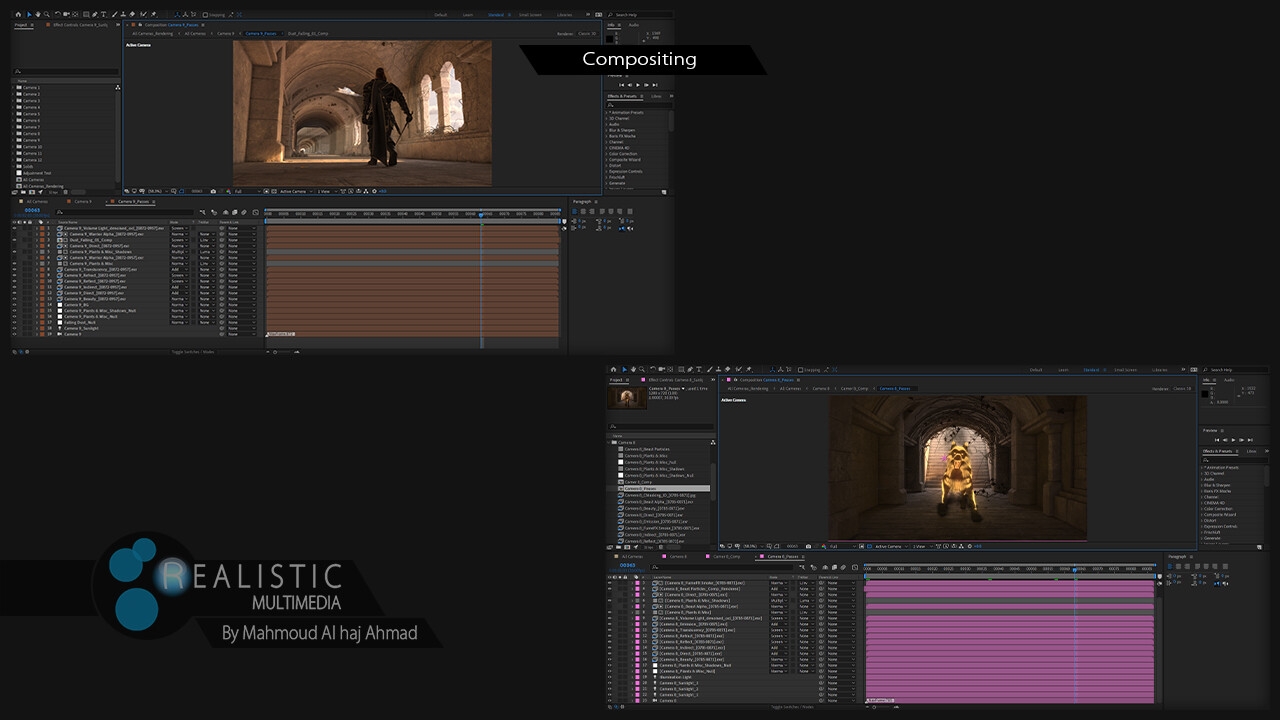Switch to the Camera 8_Comp timeline tab
The image size is (1280, 720).
727,556
